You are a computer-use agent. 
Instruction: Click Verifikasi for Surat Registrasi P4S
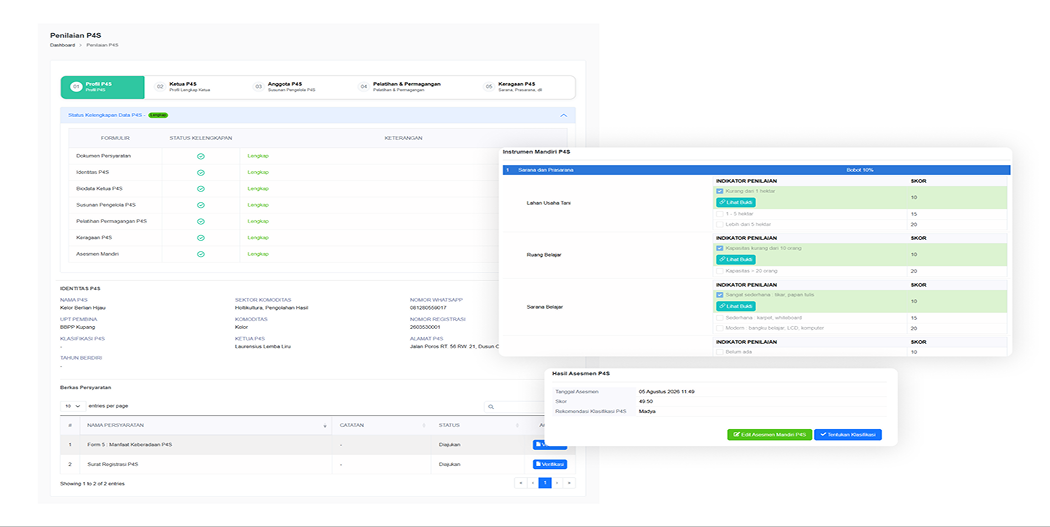pyautogui.click(x=550, y=464)
